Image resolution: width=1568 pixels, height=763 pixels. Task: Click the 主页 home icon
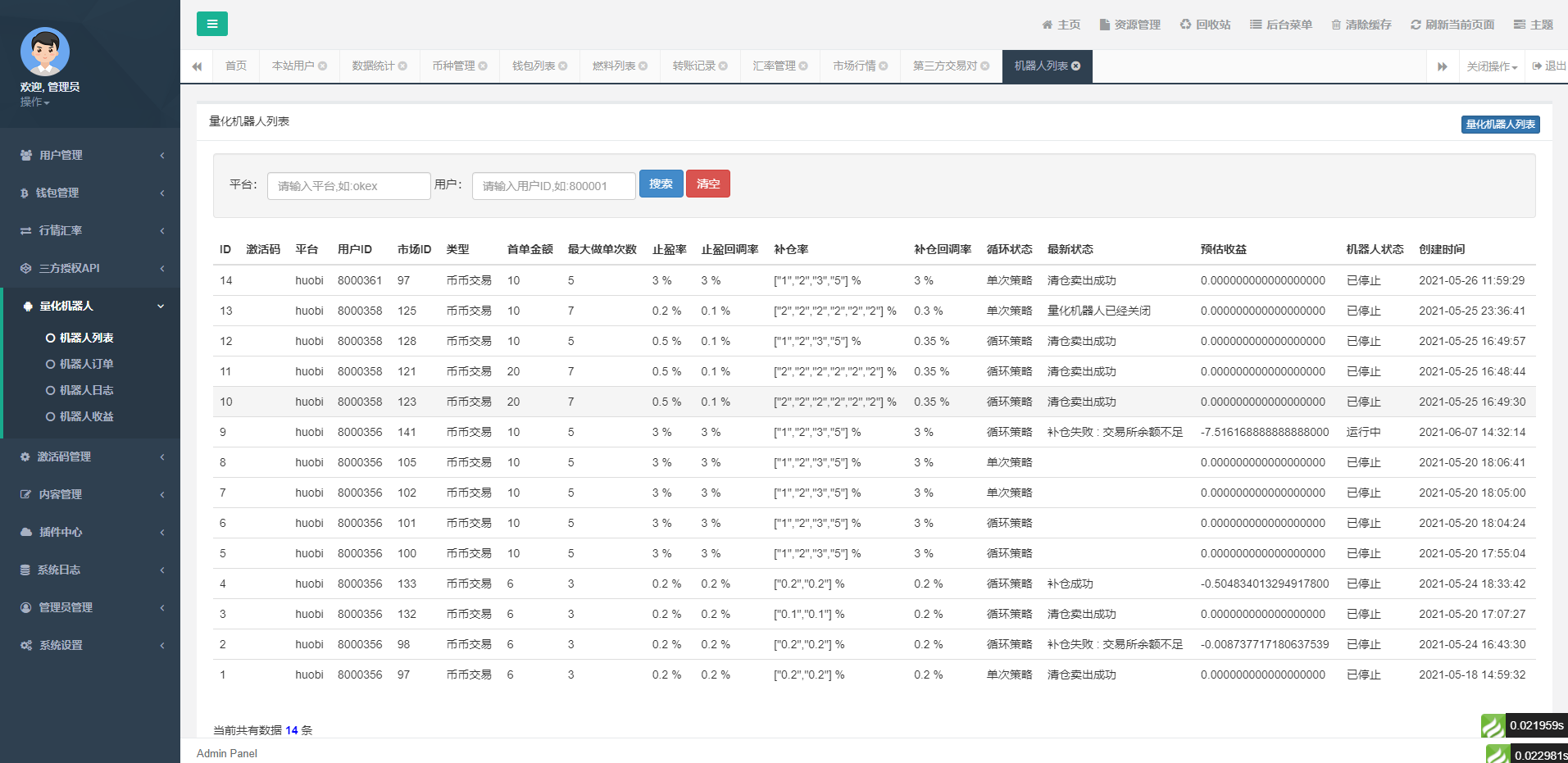coord(1061,24)
